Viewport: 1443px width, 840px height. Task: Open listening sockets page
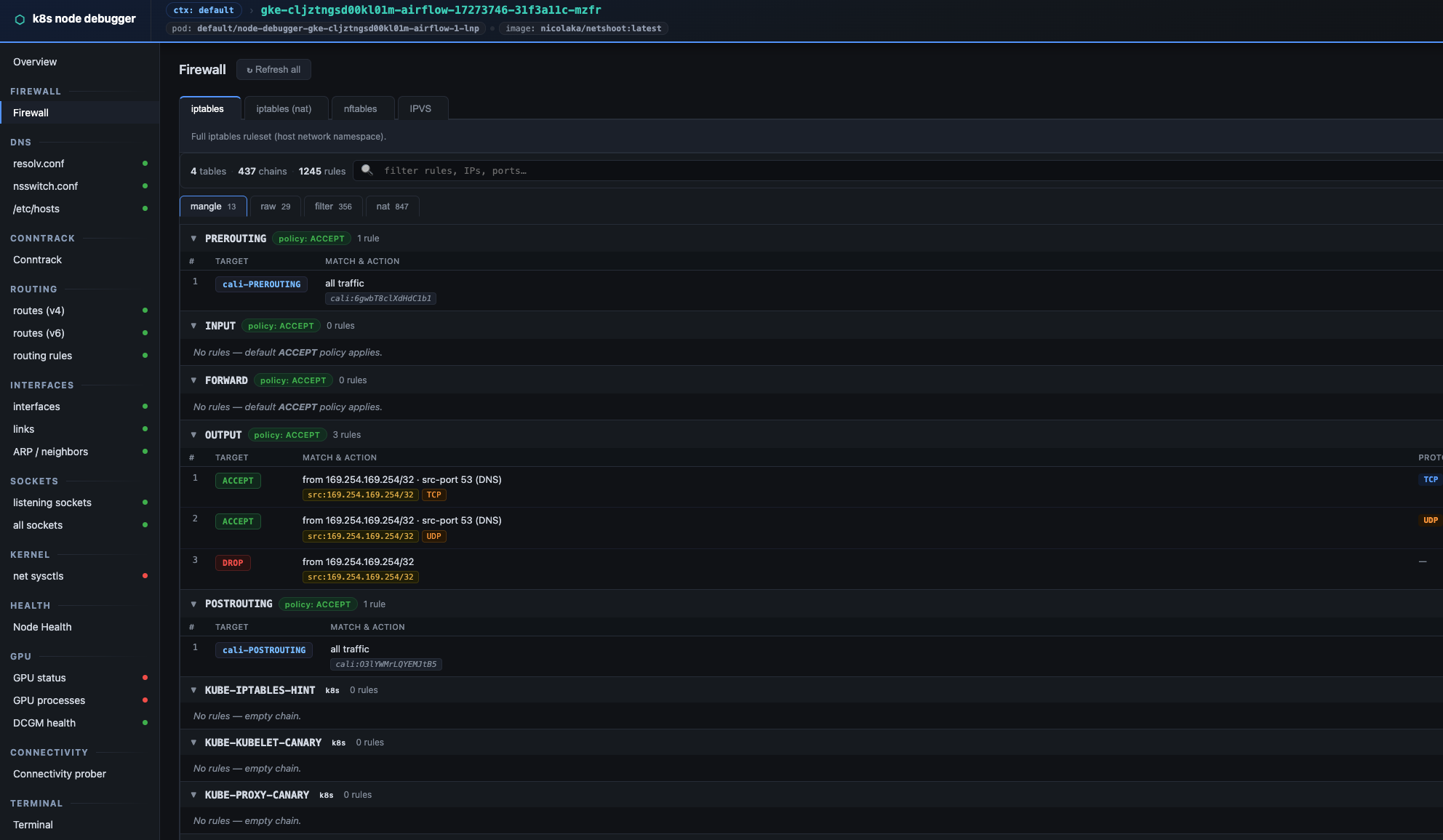80,503
